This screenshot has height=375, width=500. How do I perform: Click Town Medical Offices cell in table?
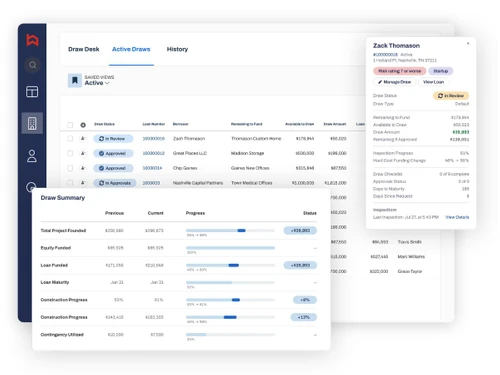coord(252,183)
